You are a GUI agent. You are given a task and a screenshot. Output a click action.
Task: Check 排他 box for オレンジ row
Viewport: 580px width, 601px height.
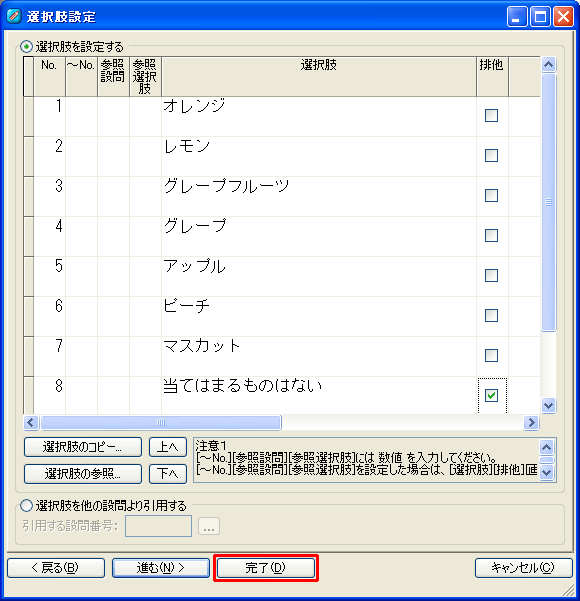(x=491, y=115)
